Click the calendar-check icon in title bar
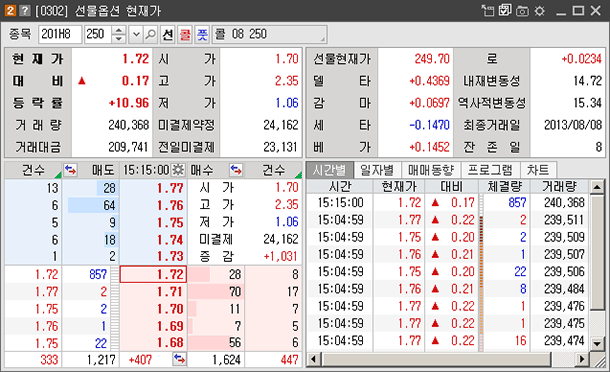Image resolution: width=610 pixels, height=372 pixels. (x=505, y=11)
